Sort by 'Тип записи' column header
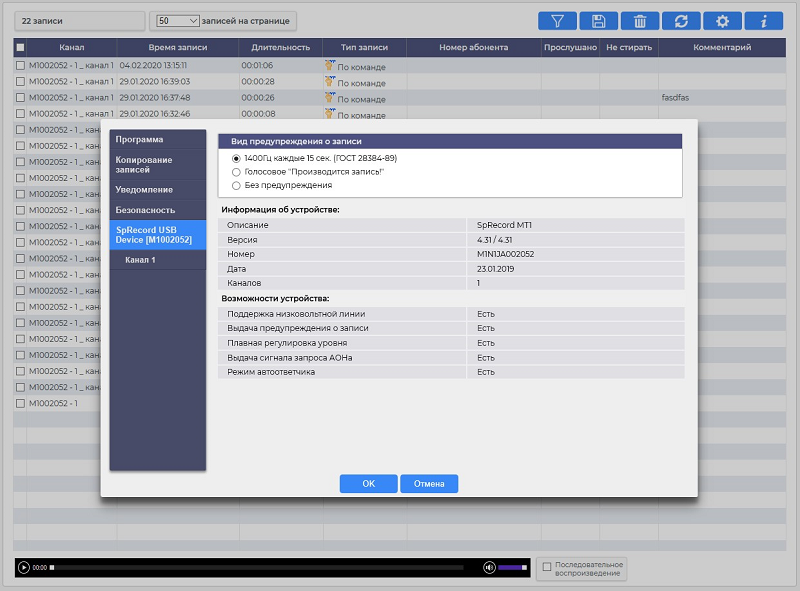800x591 pixels. (364, 47)
